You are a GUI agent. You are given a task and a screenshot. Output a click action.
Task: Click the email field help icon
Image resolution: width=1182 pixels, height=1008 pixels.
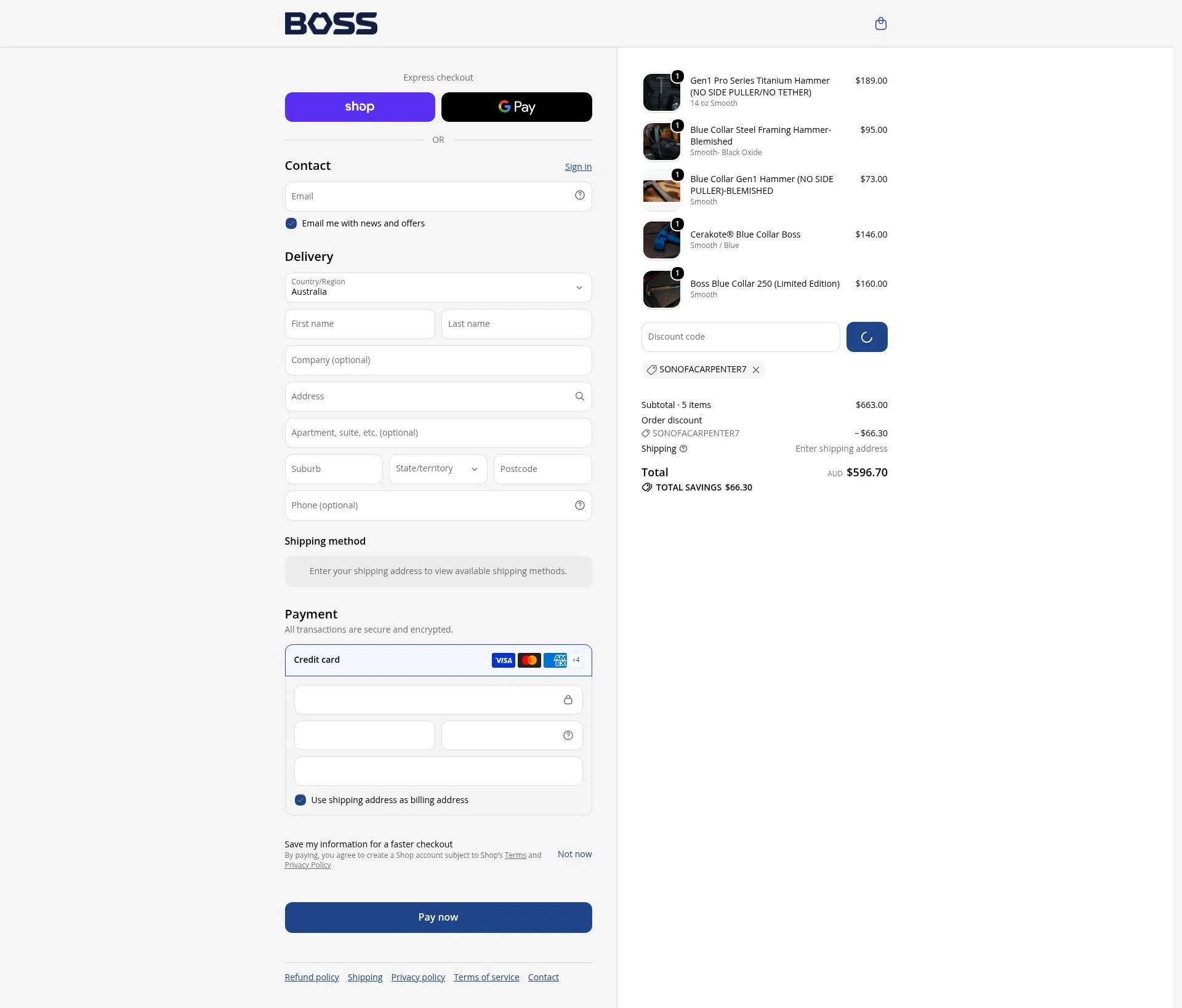click(x=580, y=196)
